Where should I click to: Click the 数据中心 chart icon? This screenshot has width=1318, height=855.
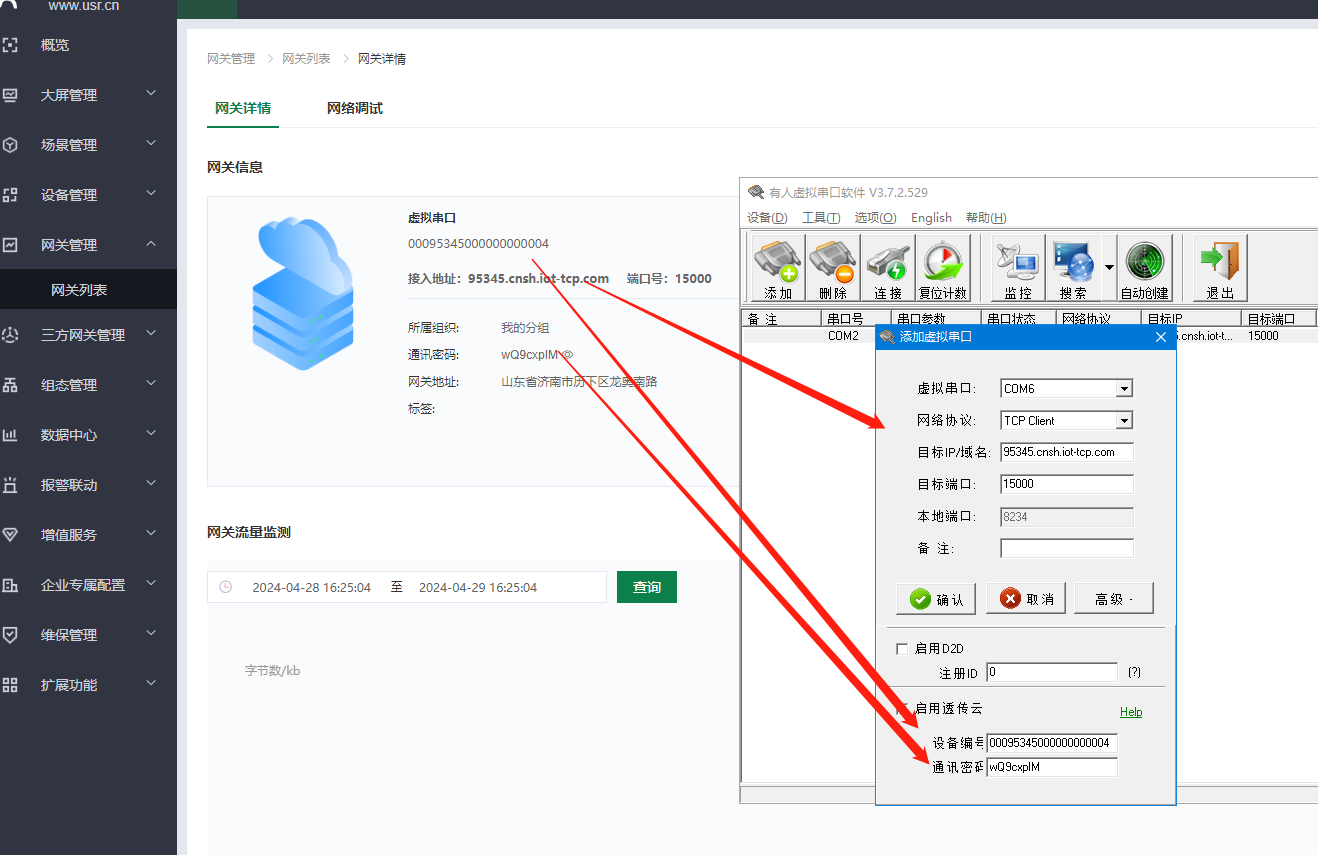coord(10,435)
